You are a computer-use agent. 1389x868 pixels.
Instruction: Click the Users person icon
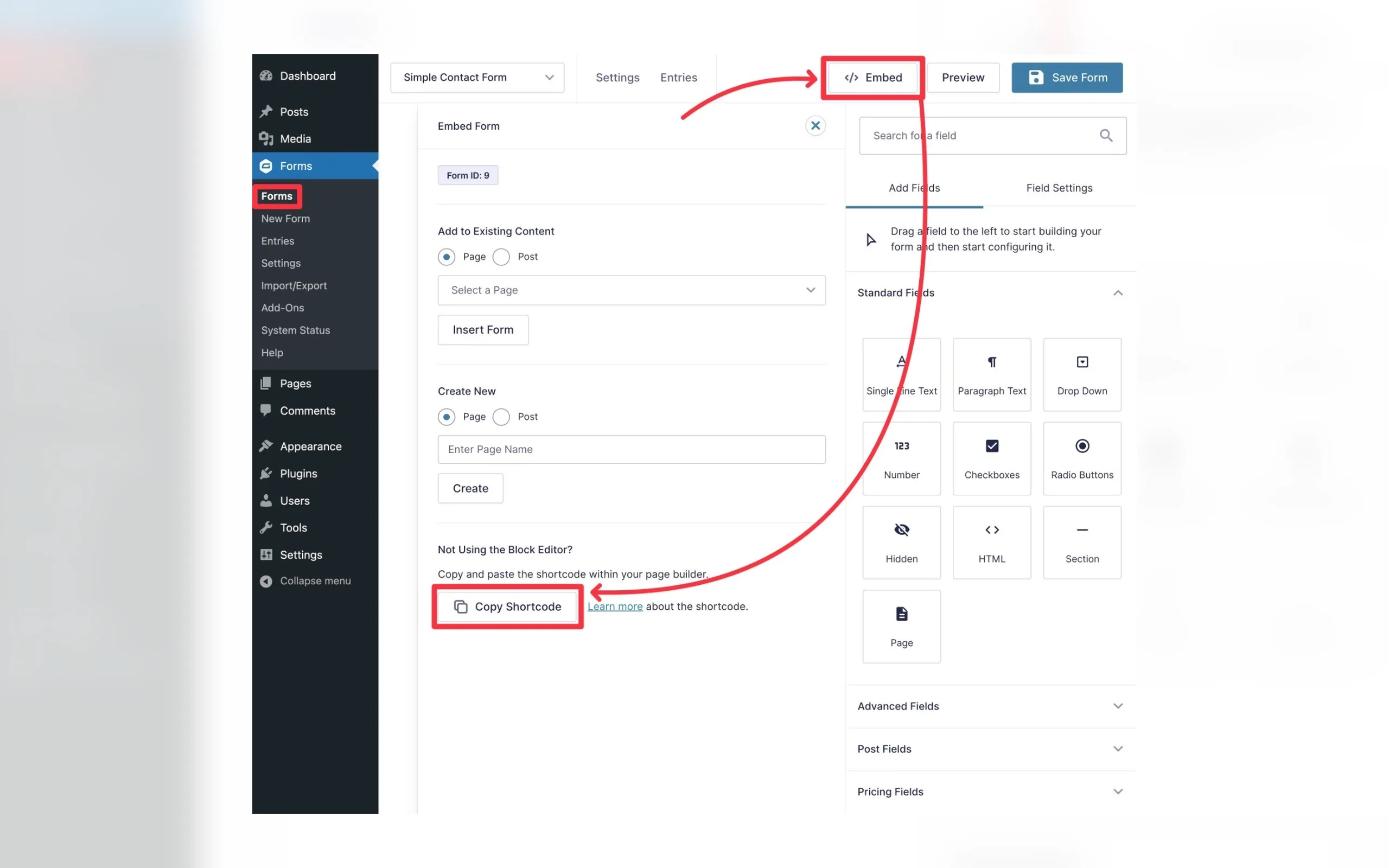point(266,501)
